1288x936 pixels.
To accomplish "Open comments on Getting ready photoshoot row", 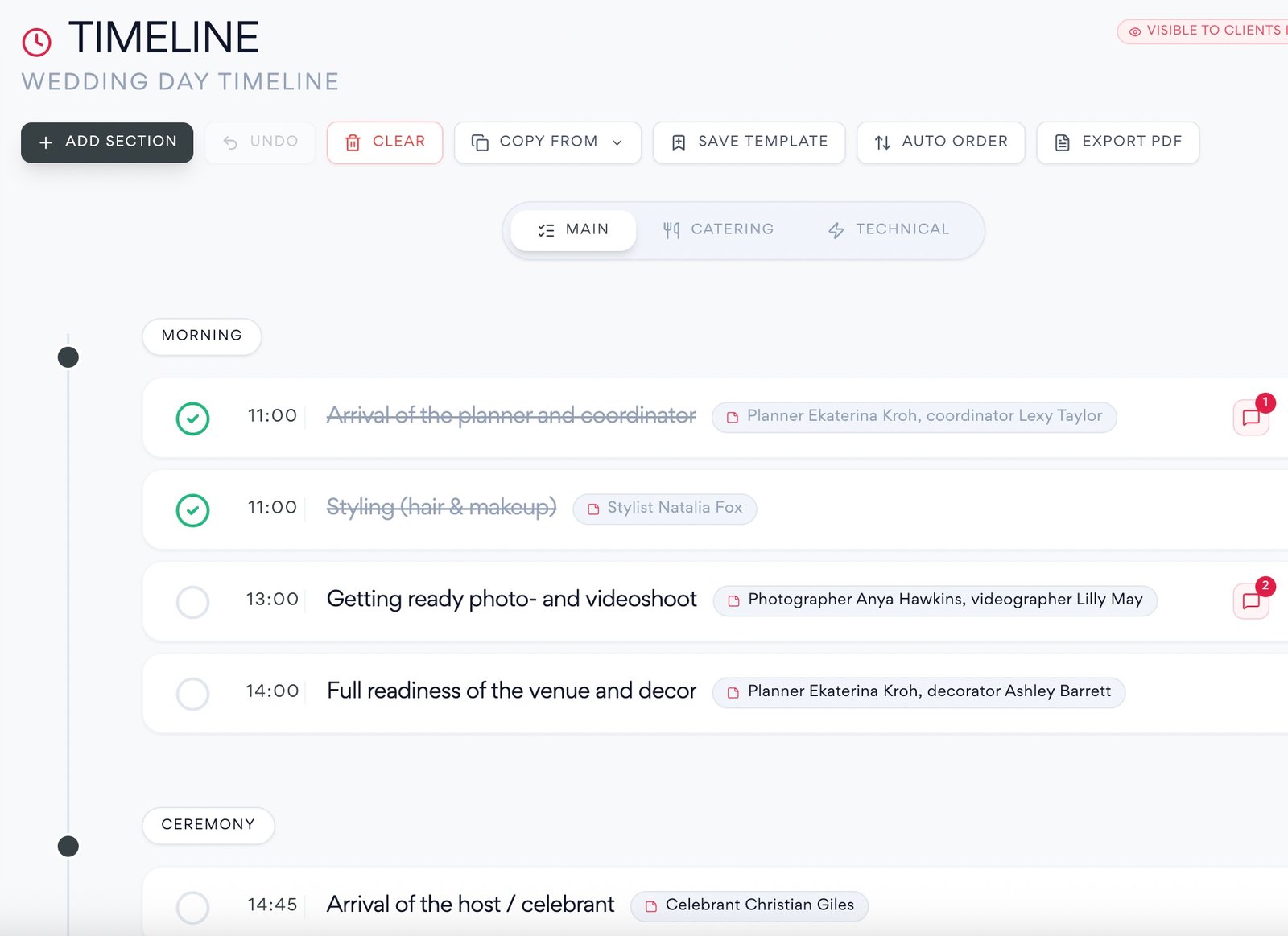I will point(1251,601).
